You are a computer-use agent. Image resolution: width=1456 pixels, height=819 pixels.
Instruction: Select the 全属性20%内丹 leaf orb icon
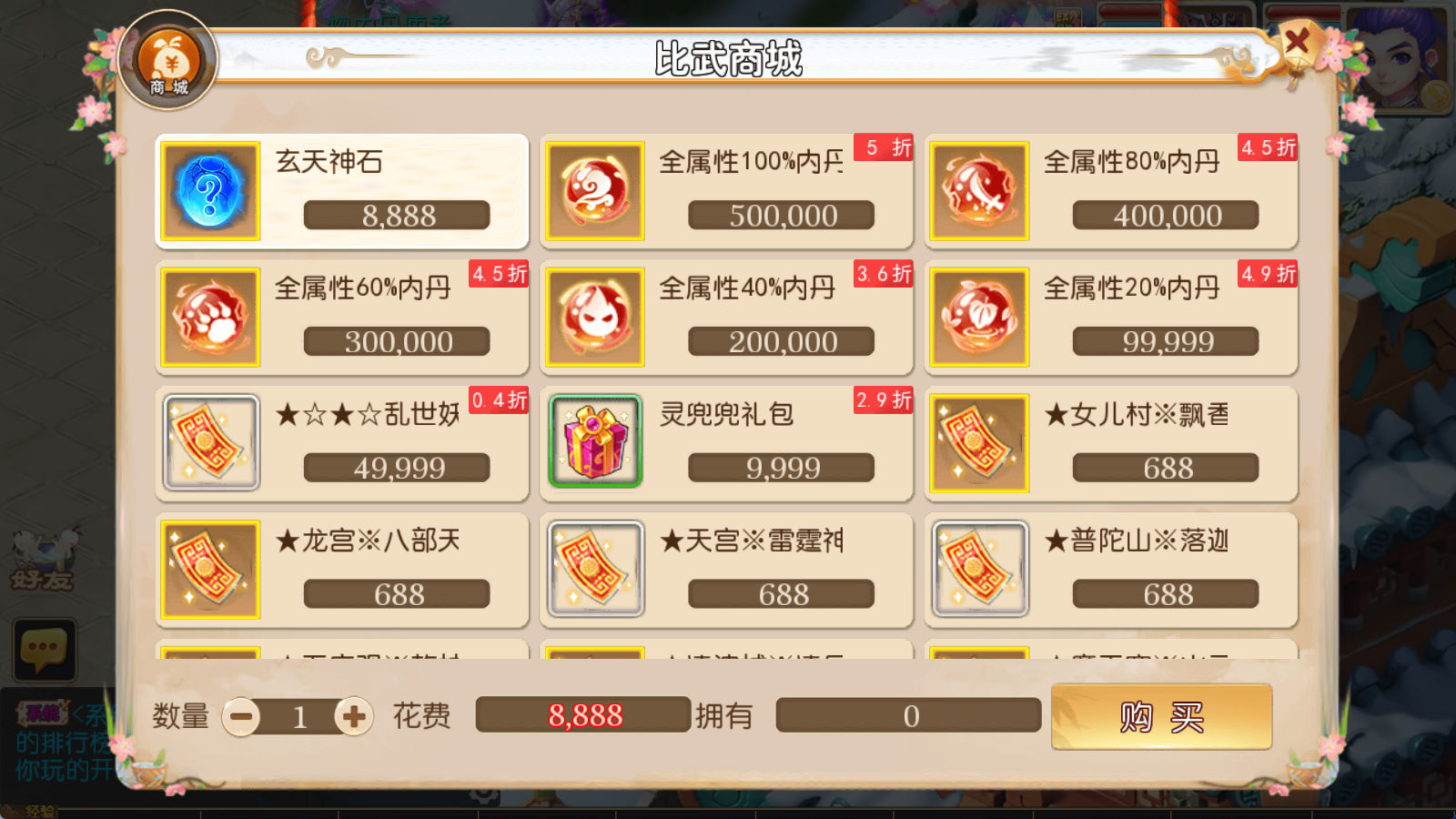coord(979,318)
